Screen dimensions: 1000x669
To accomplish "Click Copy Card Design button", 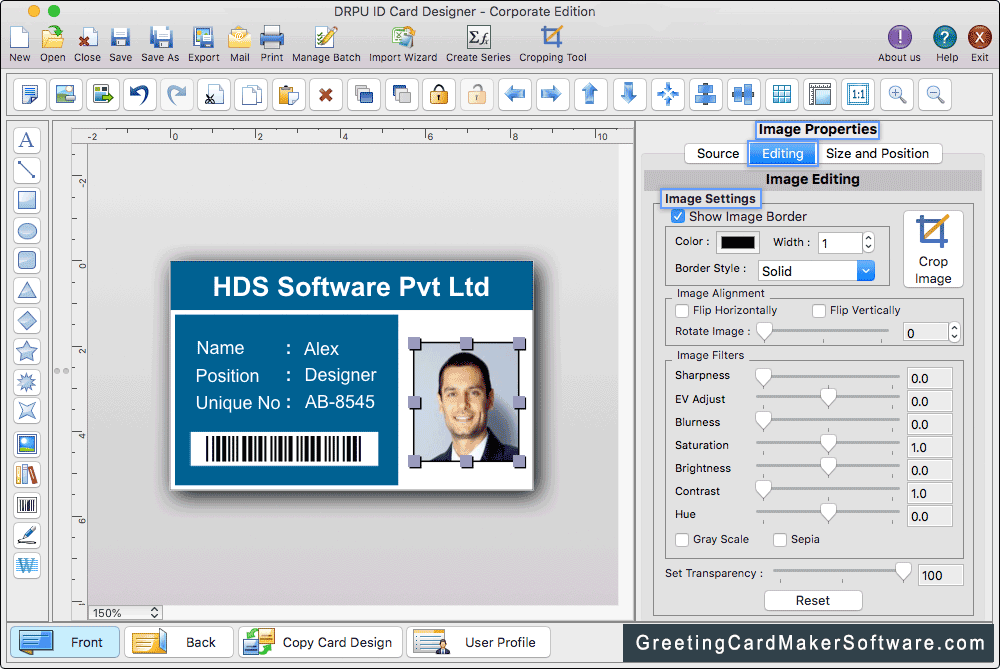I will tap(321, 642).
